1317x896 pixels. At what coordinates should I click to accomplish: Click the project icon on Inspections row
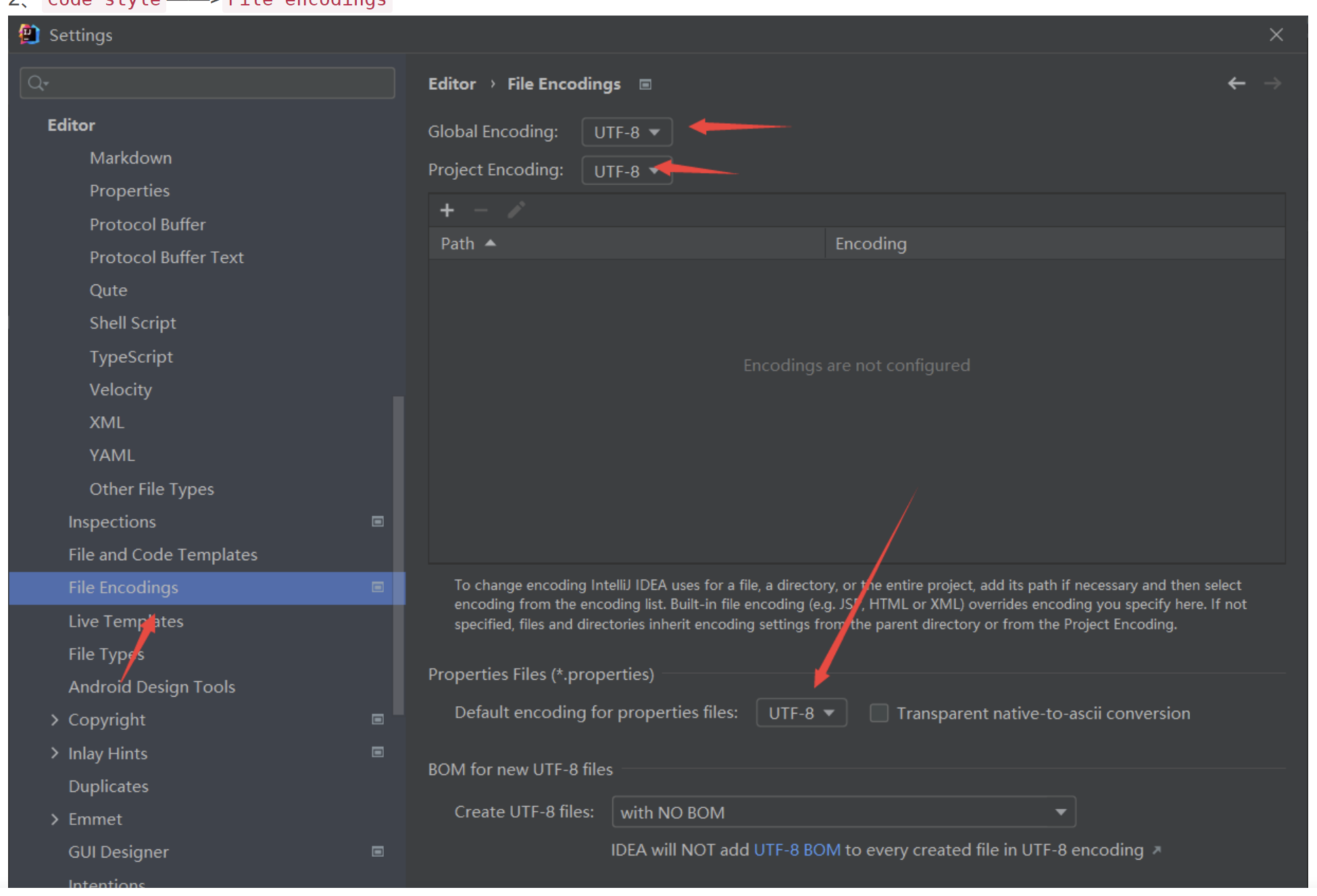pyautogui.click(x=378, y=521)
